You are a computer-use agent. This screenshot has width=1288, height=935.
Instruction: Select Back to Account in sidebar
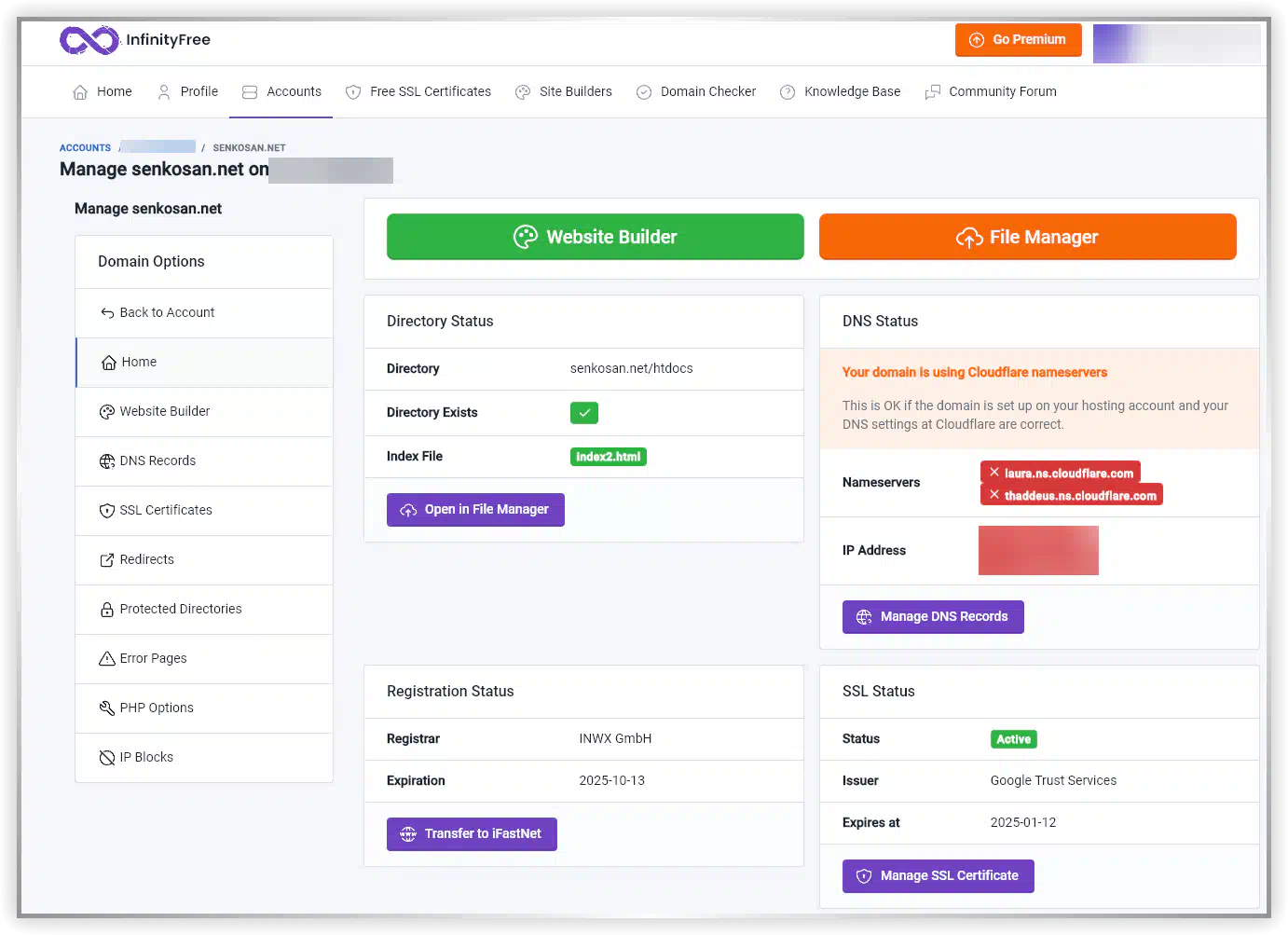[204, 313]
